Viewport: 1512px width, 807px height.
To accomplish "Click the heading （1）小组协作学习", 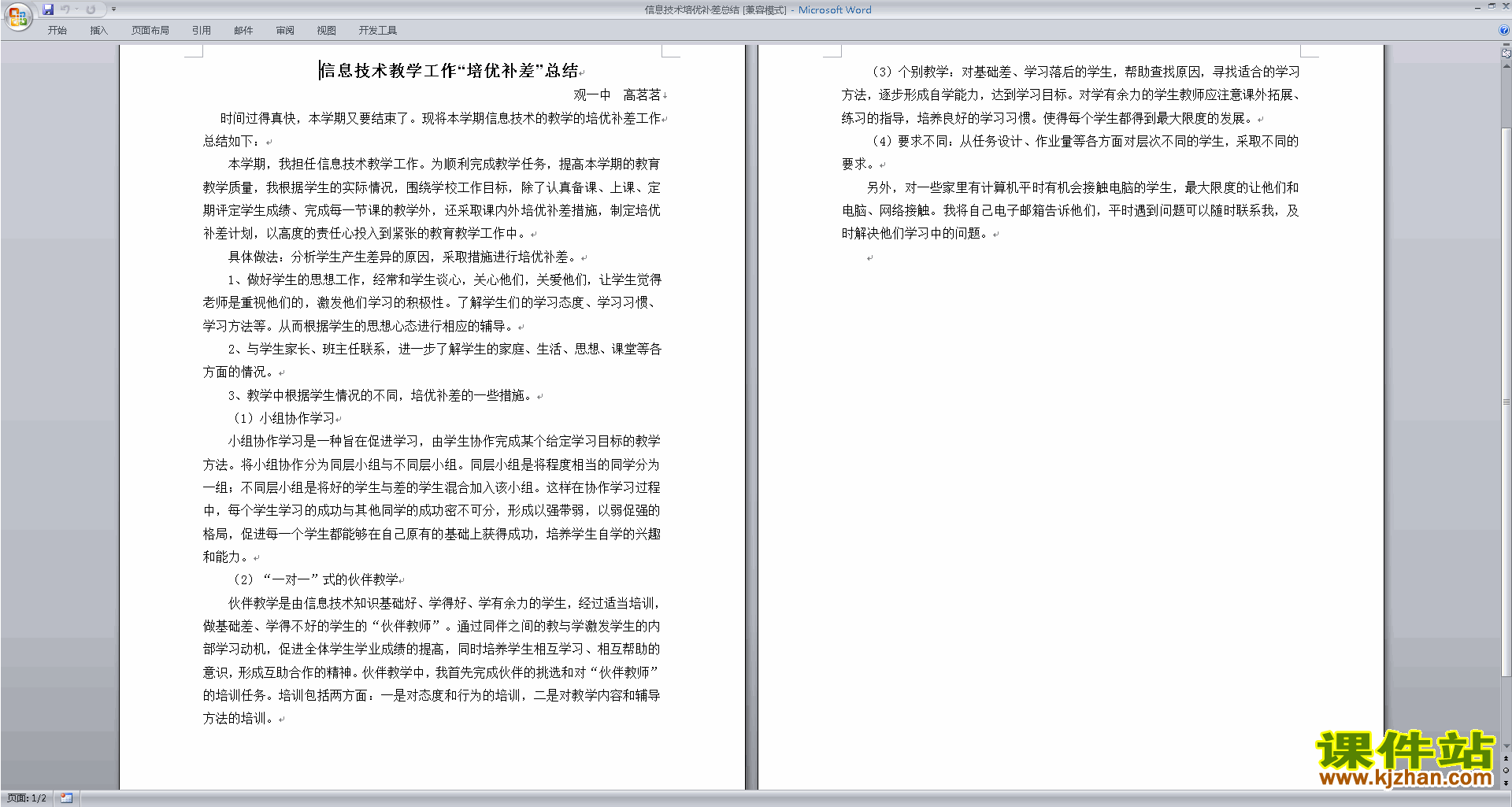I will (x=284, y=418).
